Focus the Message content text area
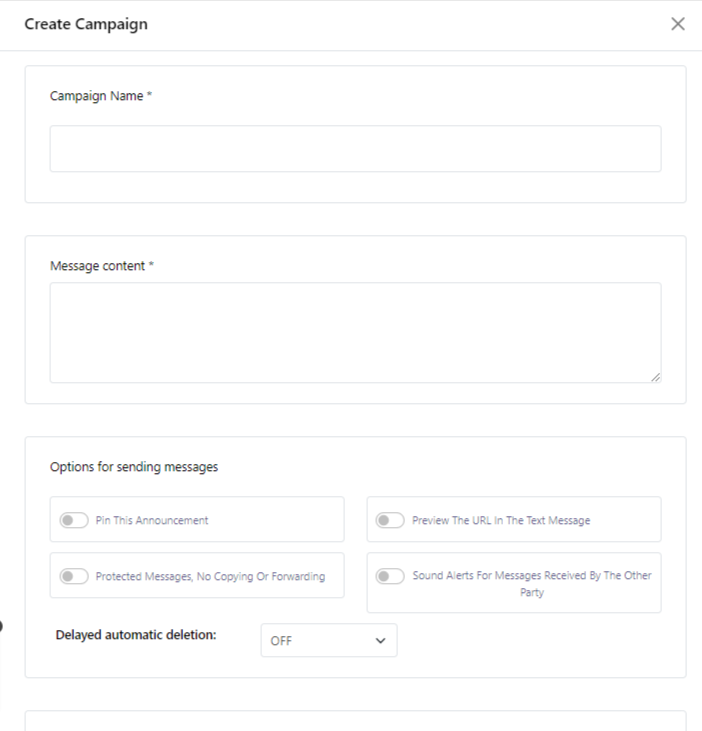 (355, 332)
